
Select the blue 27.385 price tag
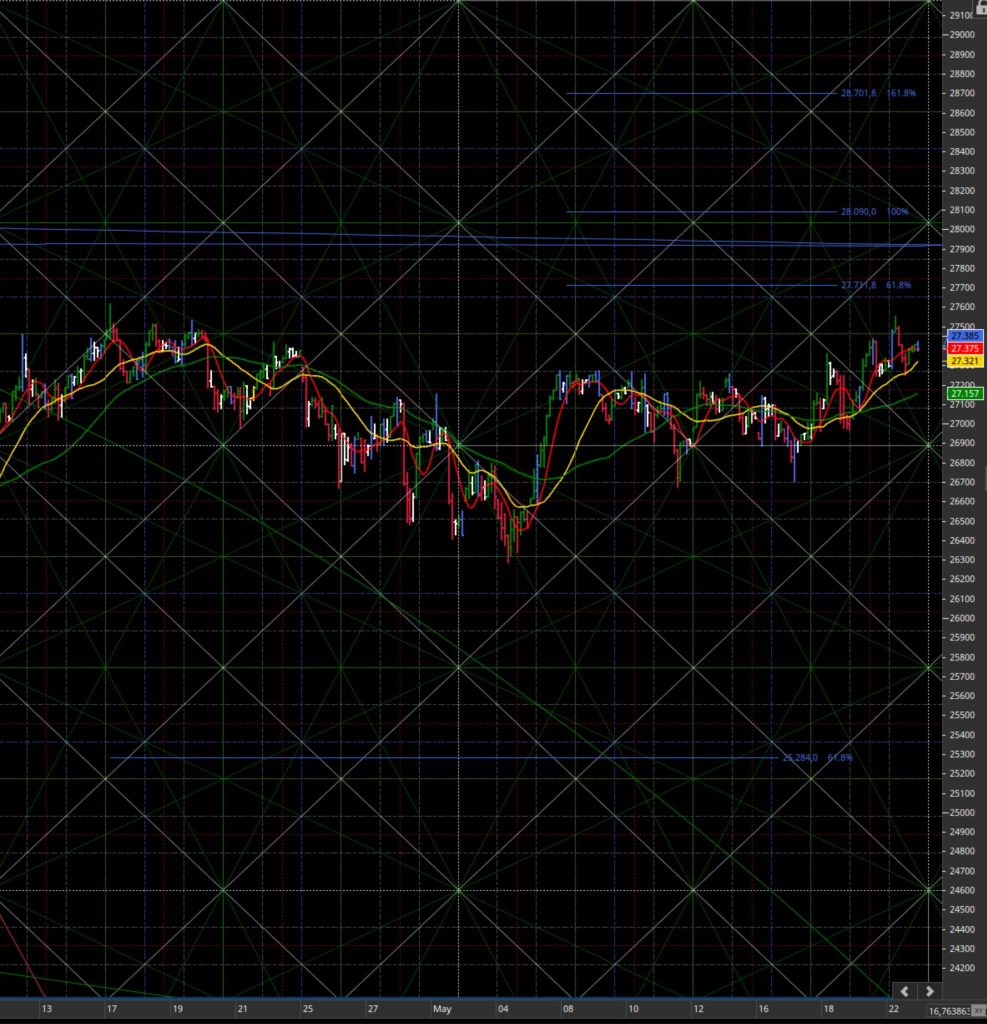coord(965,336)
